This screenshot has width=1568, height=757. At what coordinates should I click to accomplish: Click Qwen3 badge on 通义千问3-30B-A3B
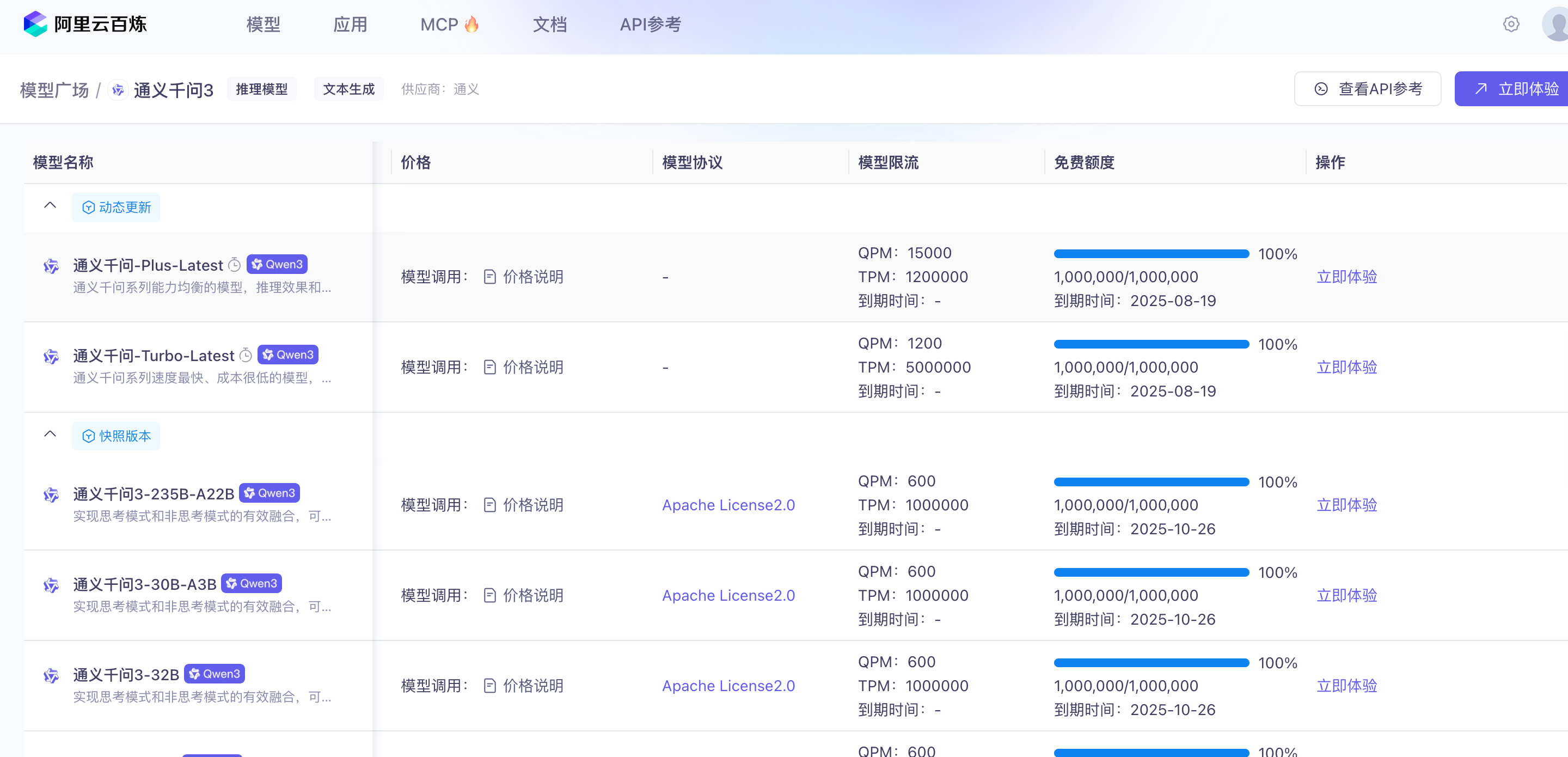pyautogui.click(x=252, y=583)
